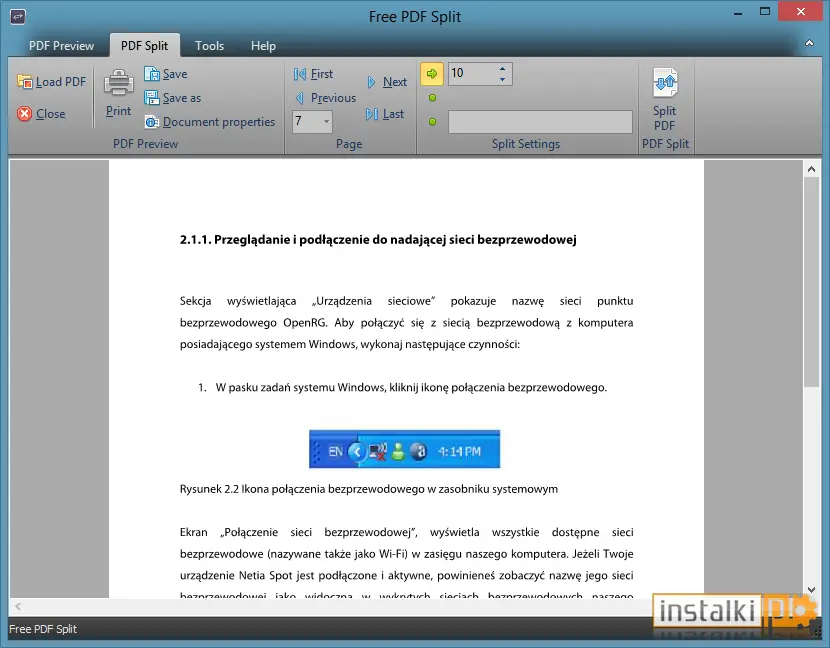Jump to First page
The height and width of the screenshot is (648, 830).
pyautogui.click(x=313, y=74)
